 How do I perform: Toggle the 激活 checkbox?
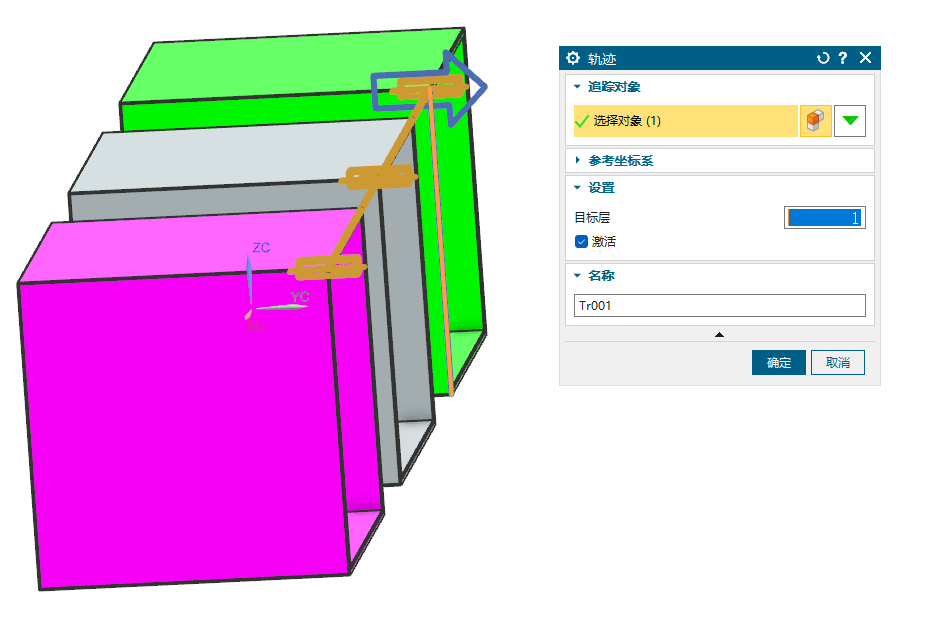point(581,241)
